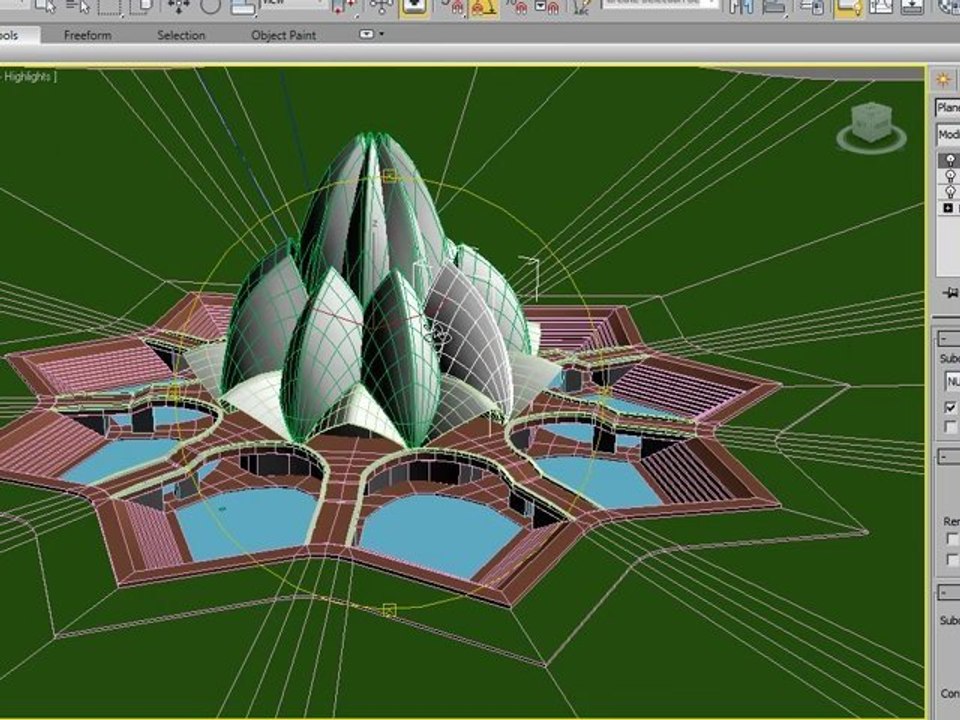Open Edit Named Selection Sets tool
The image size is (960, 720).
point(580,7)
